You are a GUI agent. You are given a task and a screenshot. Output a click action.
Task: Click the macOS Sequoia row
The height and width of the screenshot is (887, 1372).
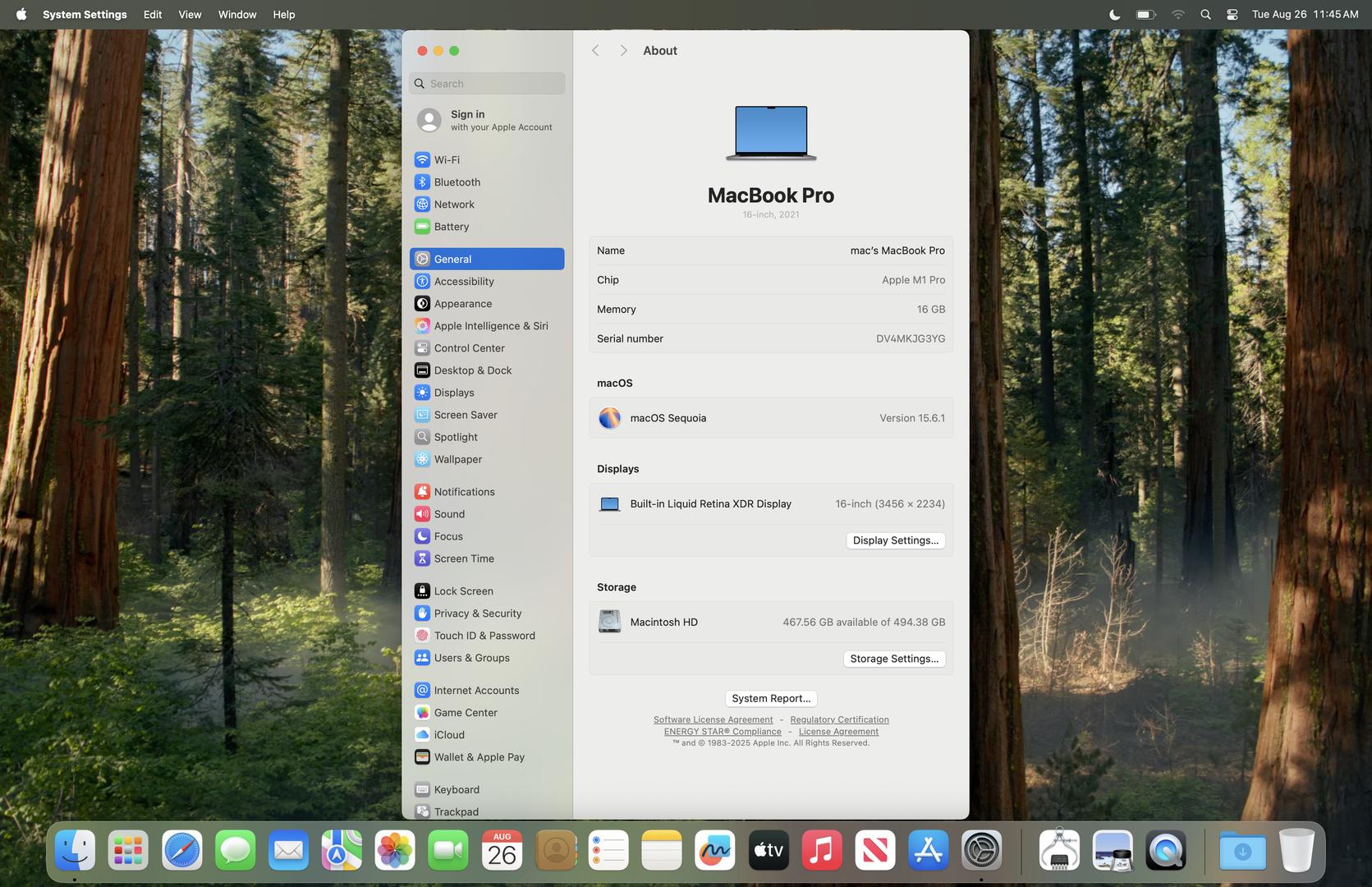click(771, 418)
